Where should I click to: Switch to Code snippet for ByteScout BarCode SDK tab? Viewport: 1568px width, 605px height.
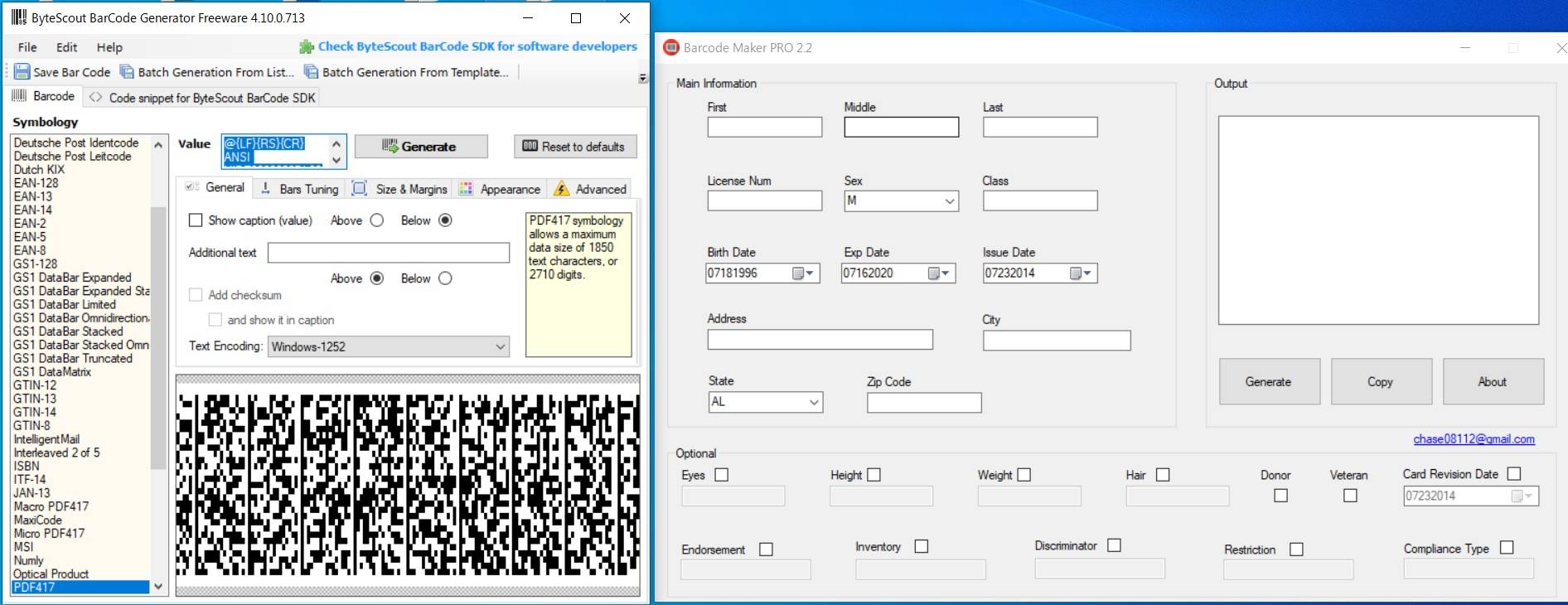click(x=202, y=98)
